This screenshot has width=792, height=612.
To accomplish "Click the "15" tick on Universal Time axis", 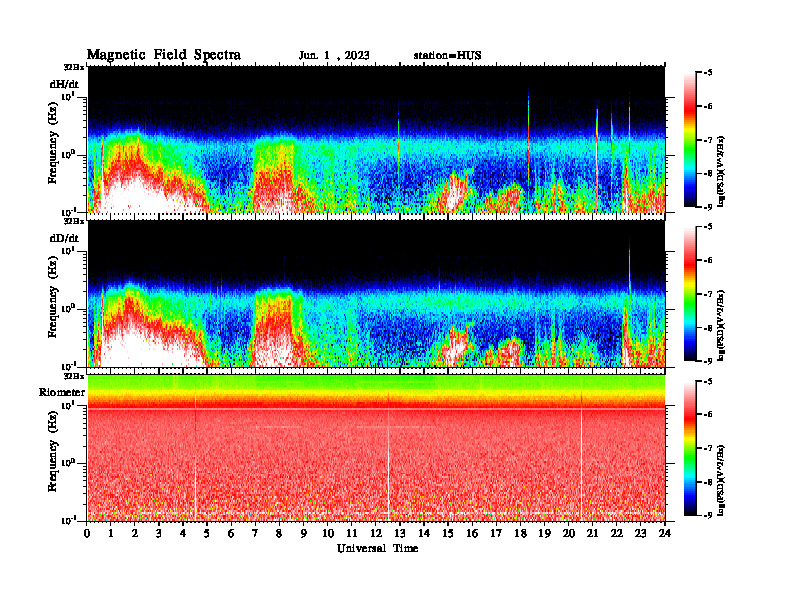I will (x=448, y=534).
